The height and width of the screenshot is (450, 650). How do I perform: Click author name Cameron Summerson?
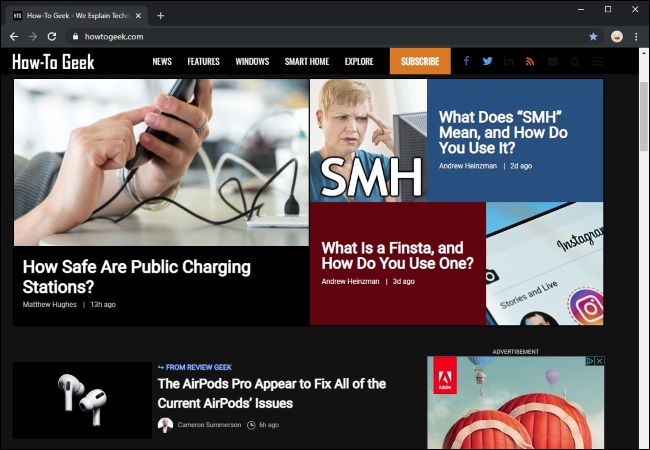[209, 425]
